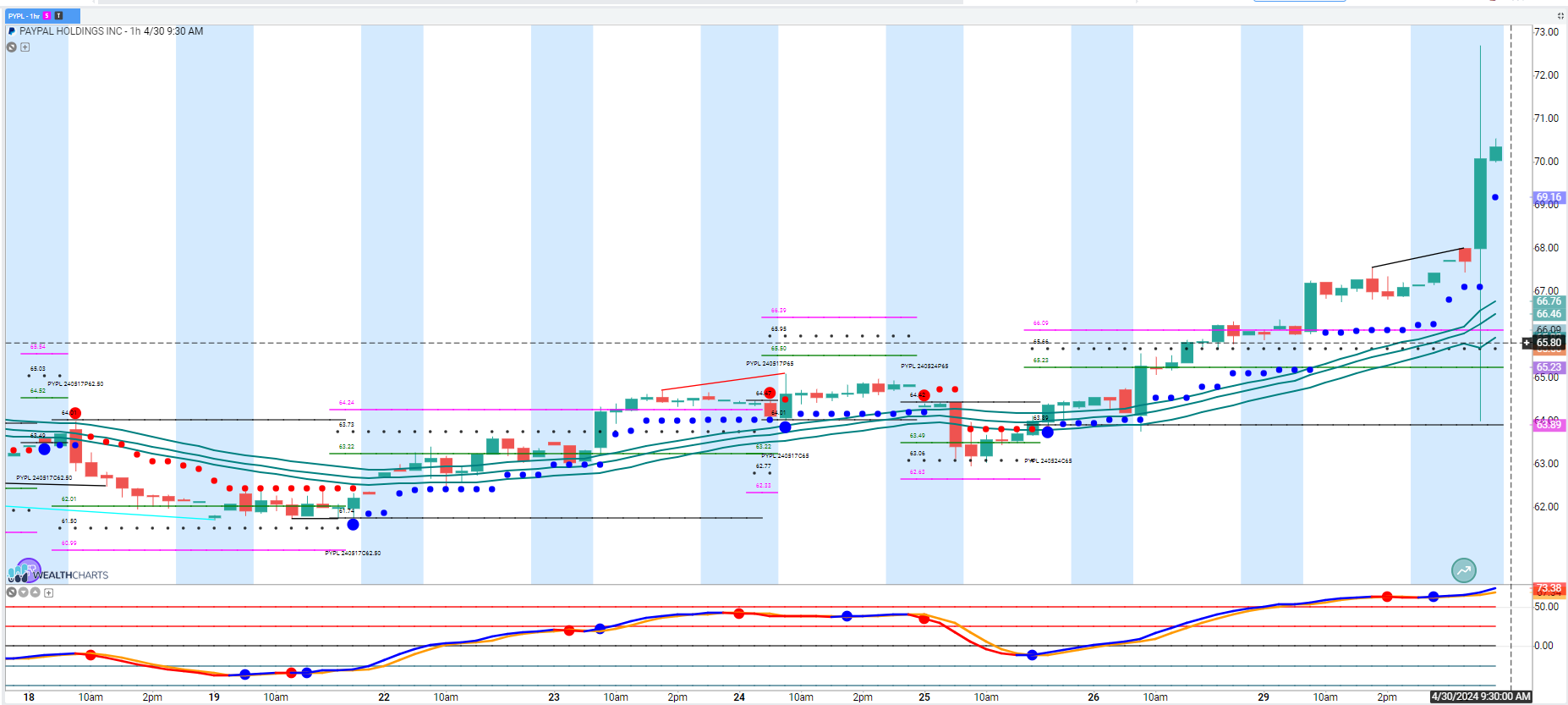Click the 73.38 oscillator value label
This screenshot has width=1568, height=705.
[x=1549, y=588]
